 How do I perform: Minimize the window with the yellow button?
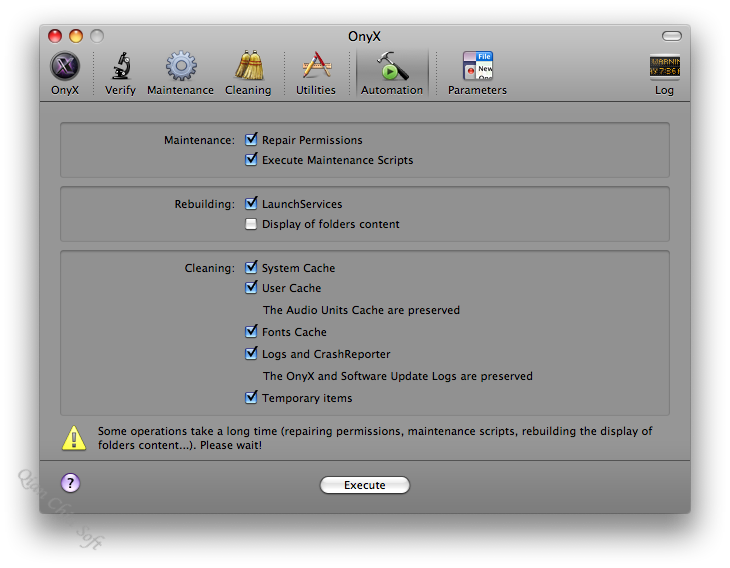click(x=76, y=36)
